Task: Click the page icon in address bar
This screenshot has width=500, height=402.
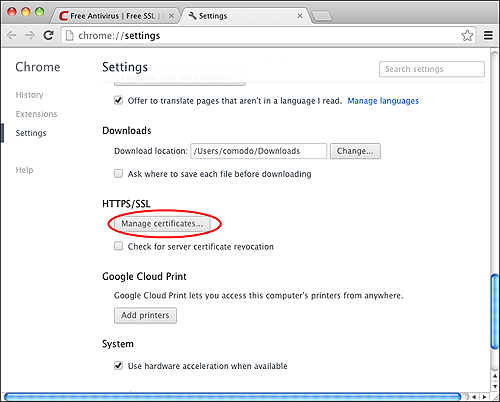Action: point(69,35)
